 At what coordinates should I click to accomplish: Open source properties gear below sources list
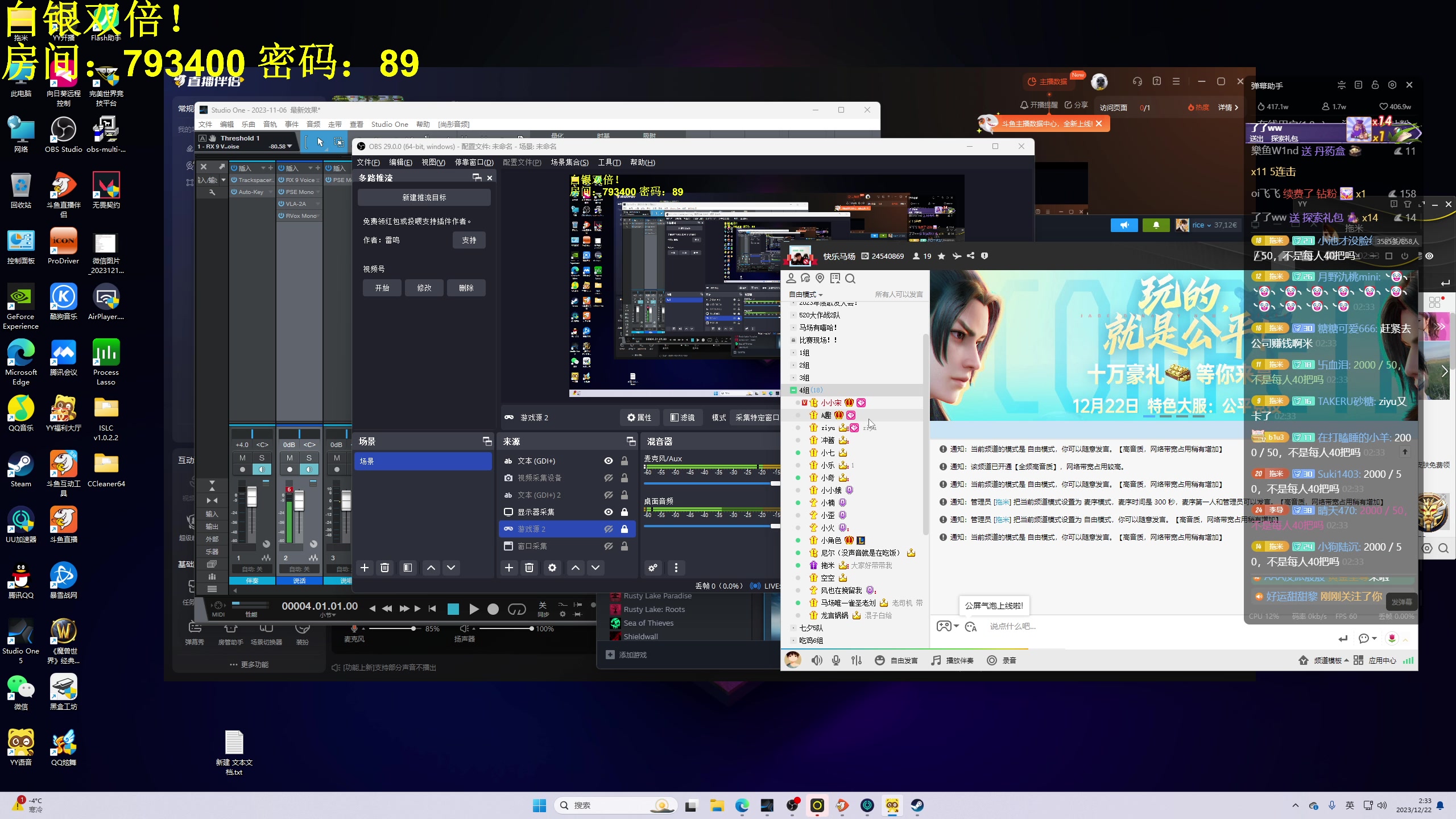552,568
